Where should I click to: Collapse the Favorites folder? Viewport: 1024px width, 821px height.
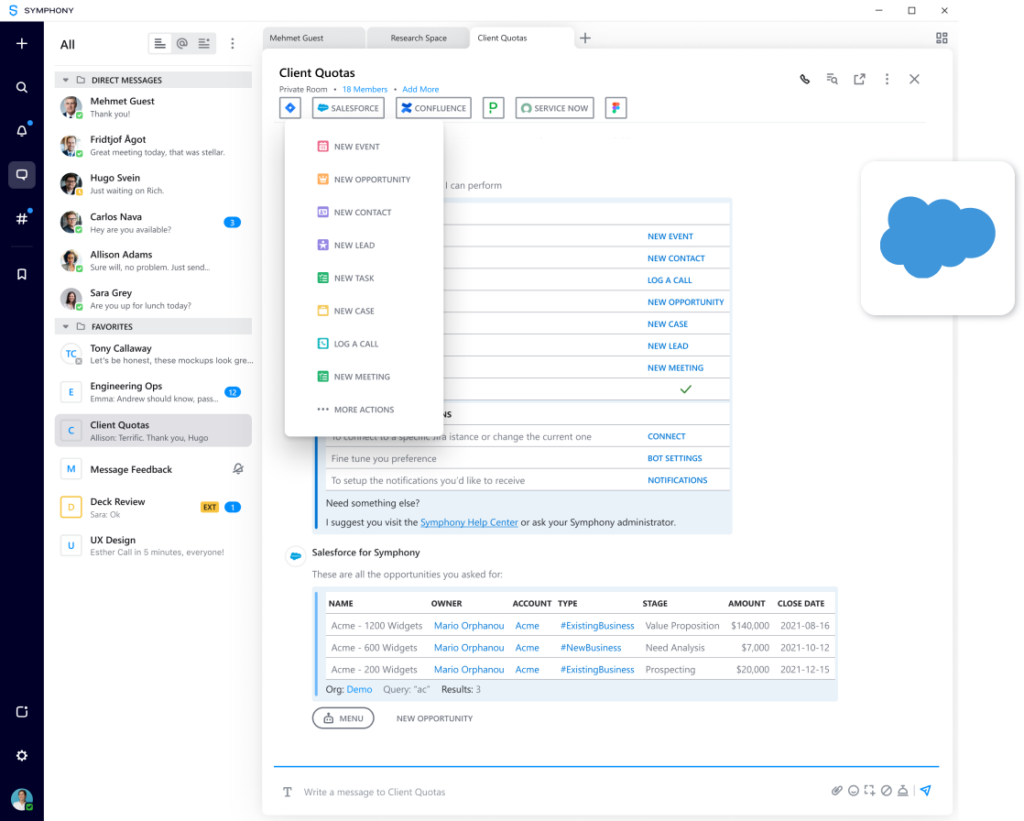(66, 327)
